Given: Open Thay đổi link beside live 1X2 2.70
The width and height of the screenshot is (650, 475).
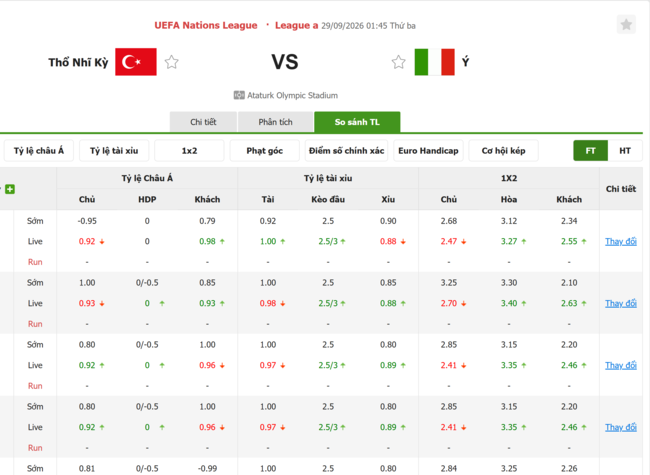Looking at the screenshot, I should coord(621,303).
